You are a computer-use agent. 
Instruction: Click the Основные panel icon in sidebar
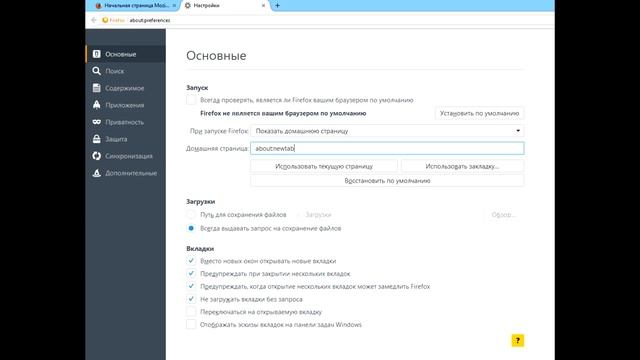(96, 54)
